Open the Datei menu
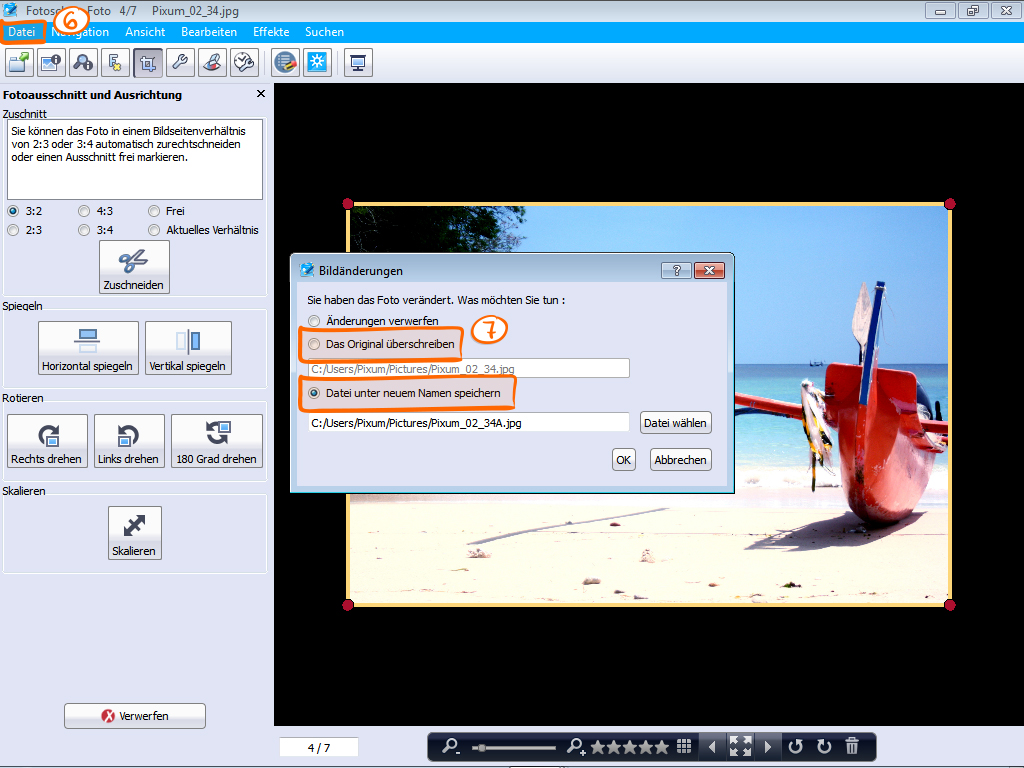Image resolution: width=1024 pixels, height=768 pixels. pos(21,32)
